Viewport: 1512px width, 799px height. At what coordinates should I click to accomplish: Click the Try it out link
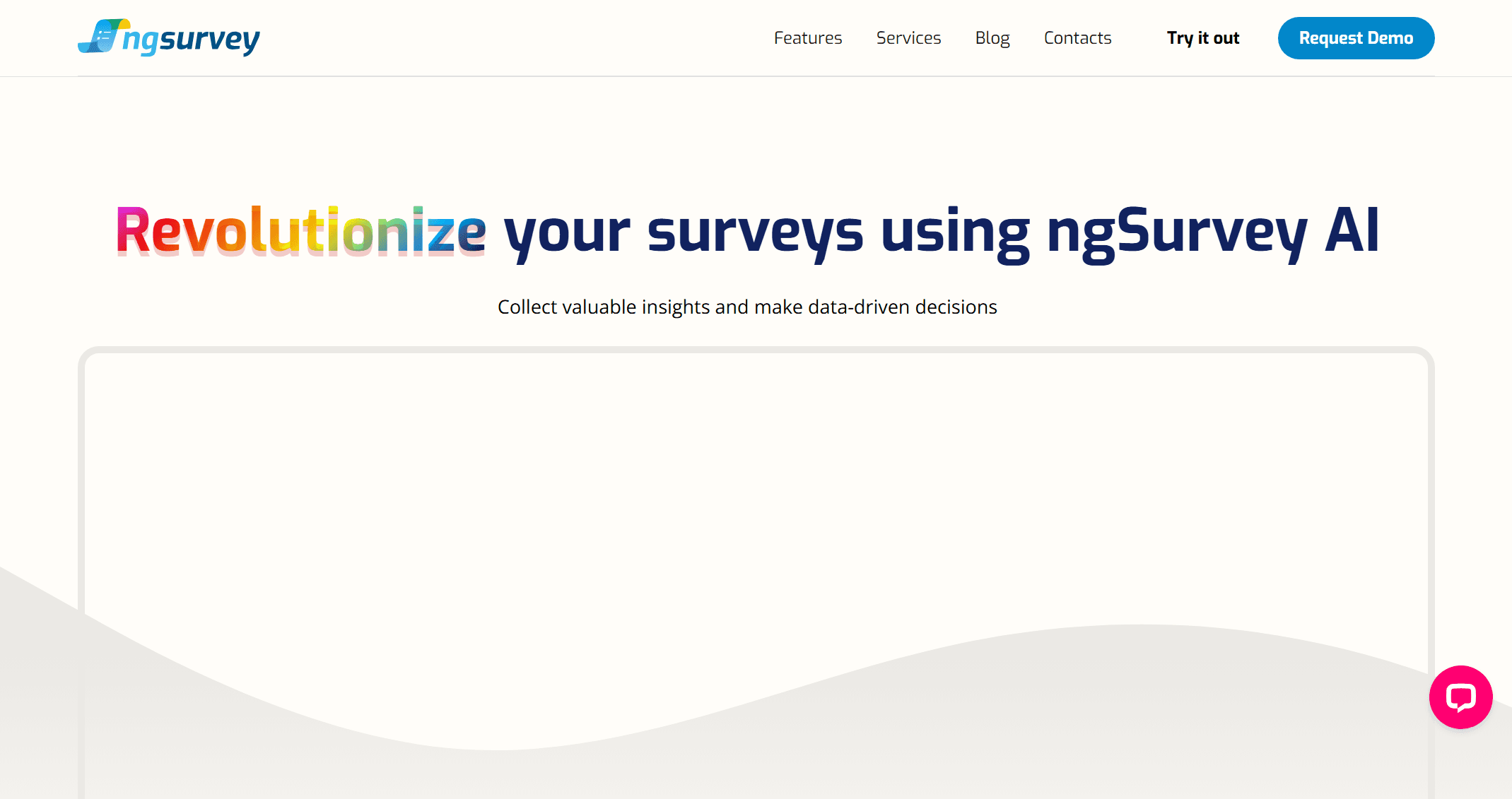[x=1202, y=38]
